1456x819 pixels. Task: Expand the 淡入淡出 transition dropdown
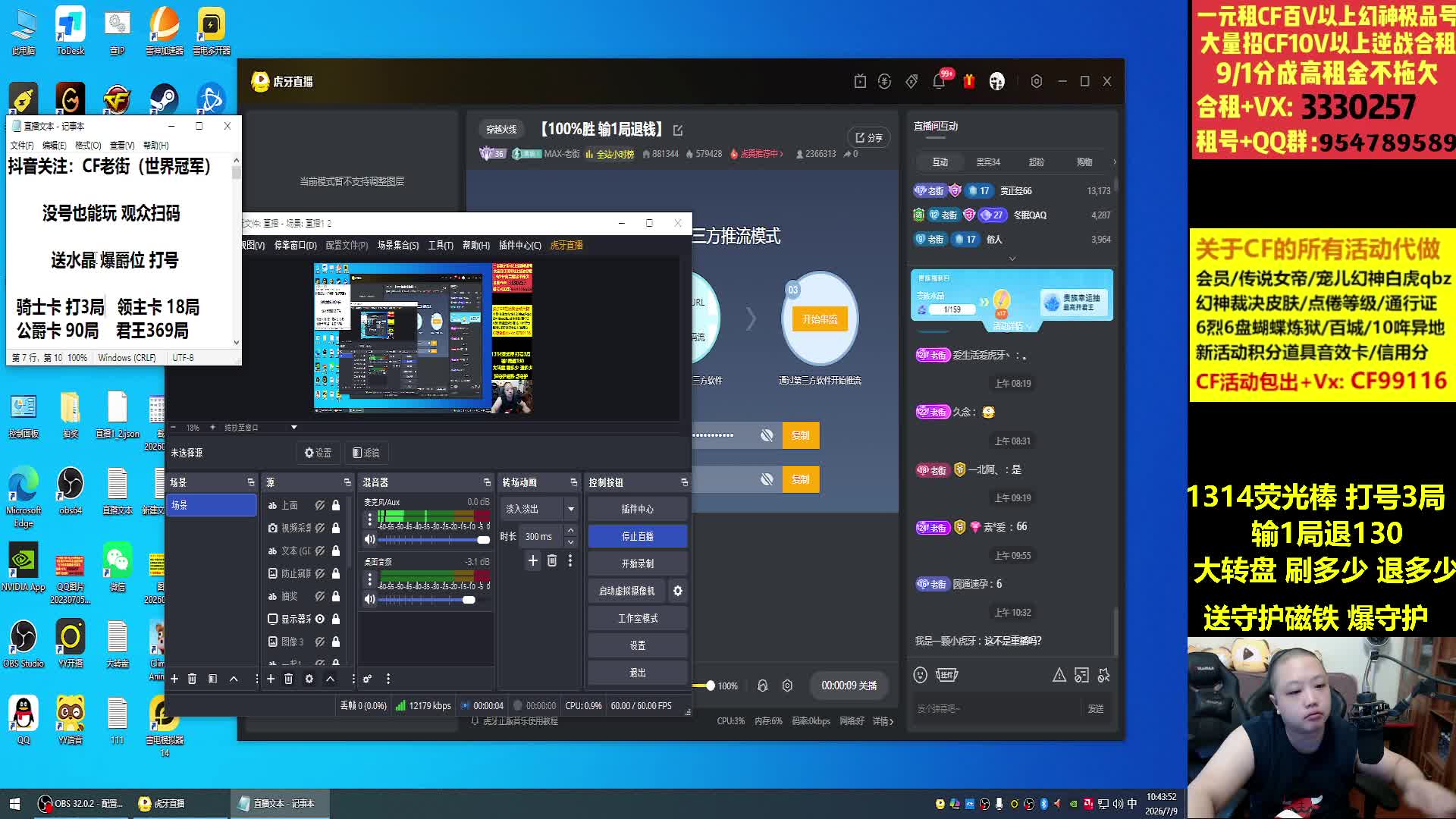click(571, 509)
